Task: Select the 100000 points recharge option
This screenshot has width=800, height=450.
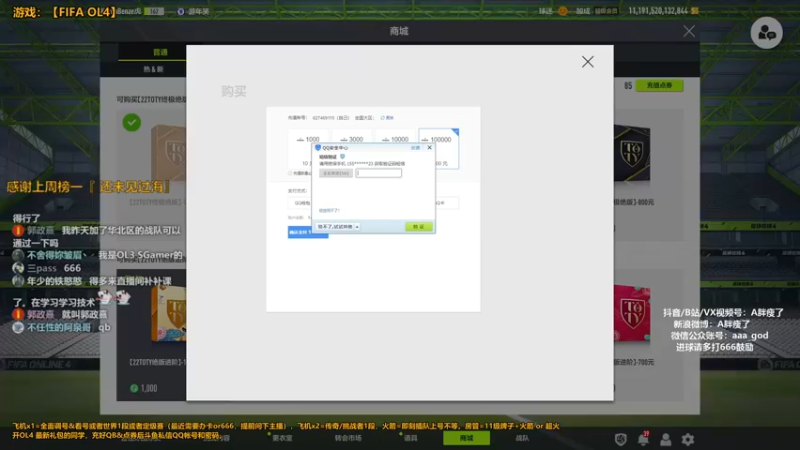Action: point(439,148)
